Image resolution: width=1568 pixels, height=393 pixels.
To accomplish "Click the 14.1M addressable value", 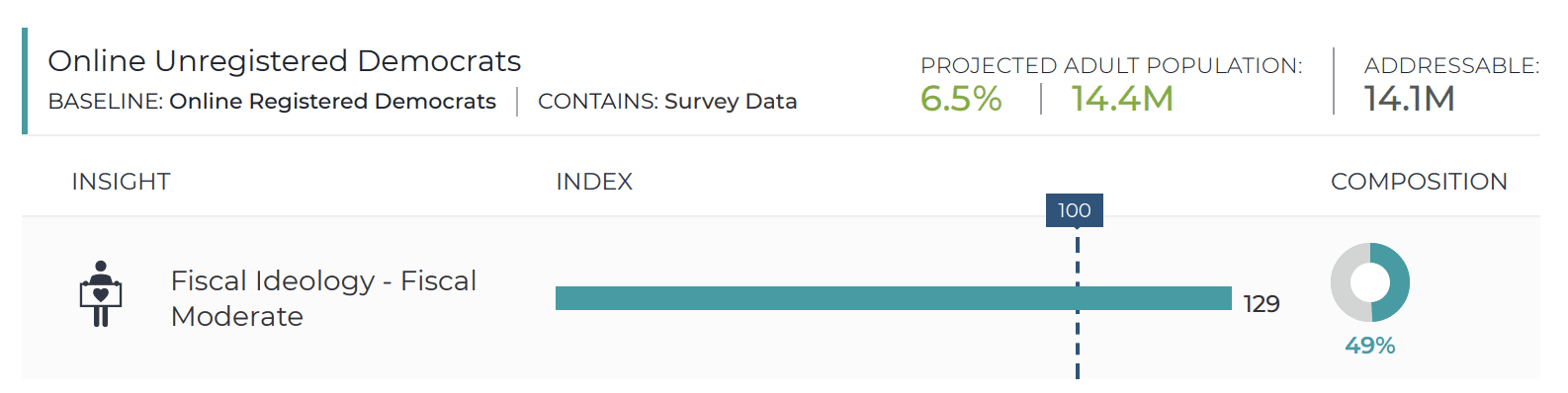I will pos(1409,99).
